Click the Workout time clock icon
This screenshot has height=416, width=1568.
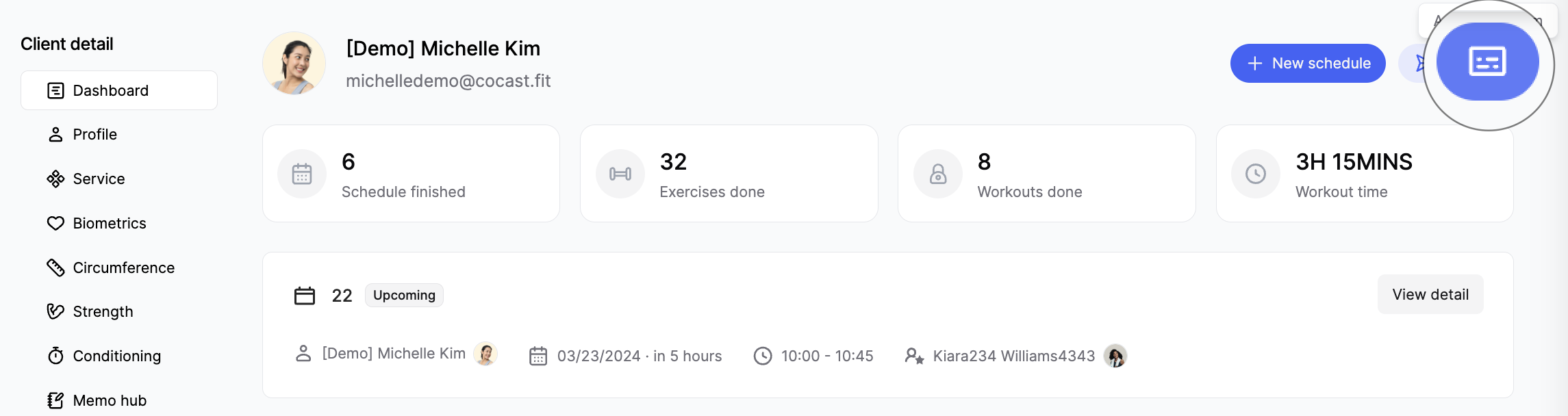pos(1256,174)
